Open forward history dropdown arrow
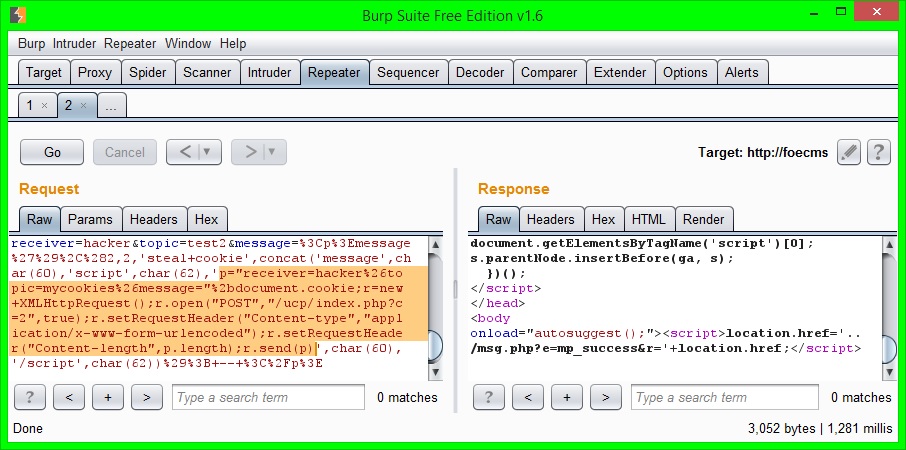 tap(273, 153)
